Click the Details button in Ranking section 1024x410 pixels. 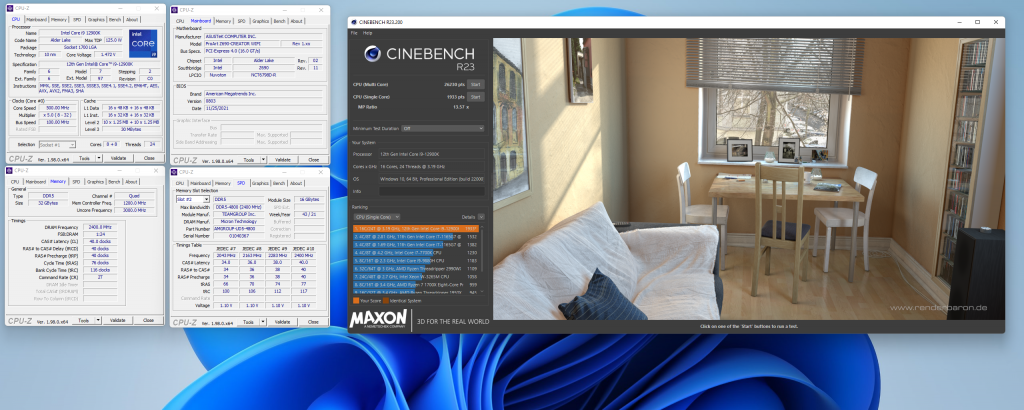467,216
